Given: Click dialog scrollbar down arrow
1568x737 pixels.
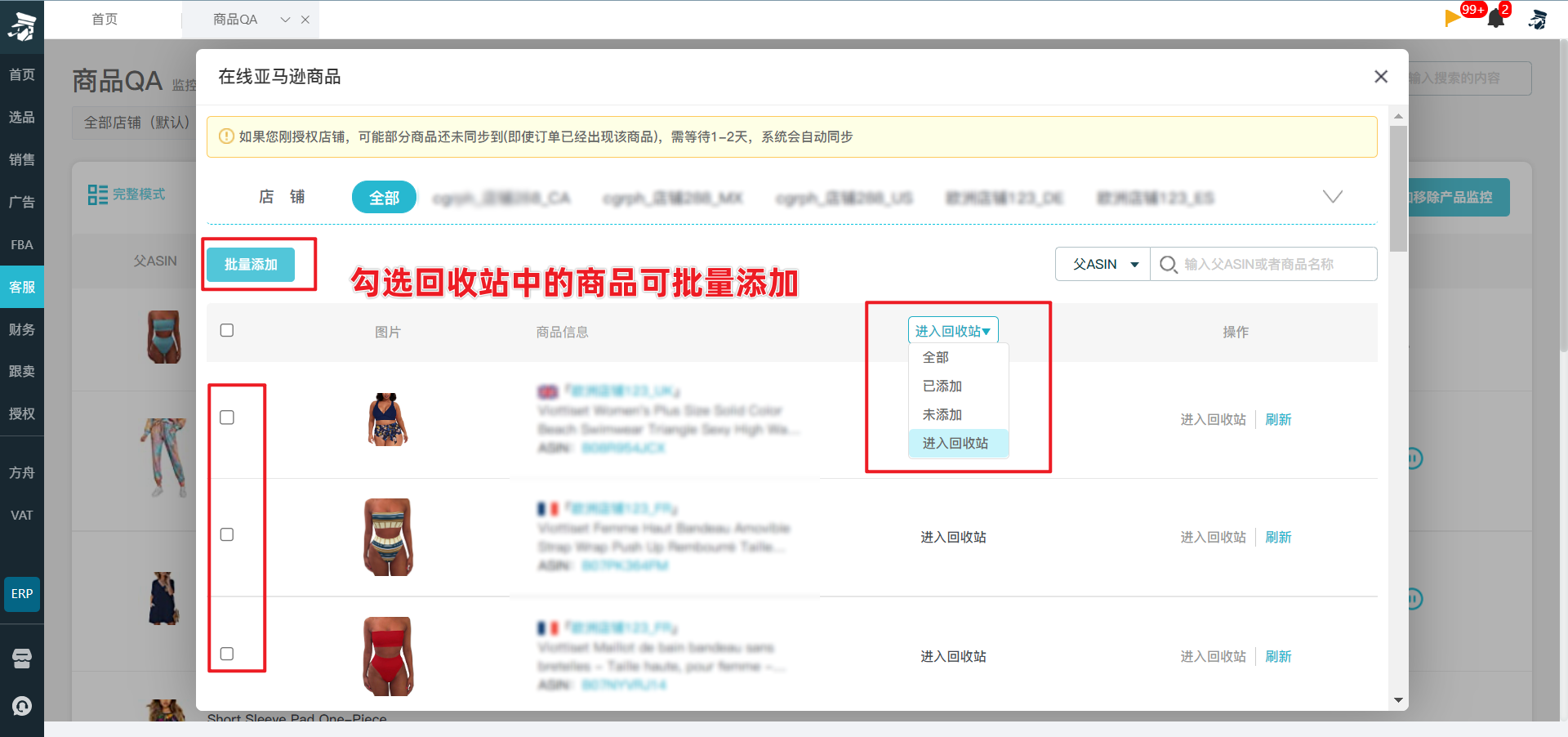Looking at the screenshot, I should click(x=1398, y=700).
